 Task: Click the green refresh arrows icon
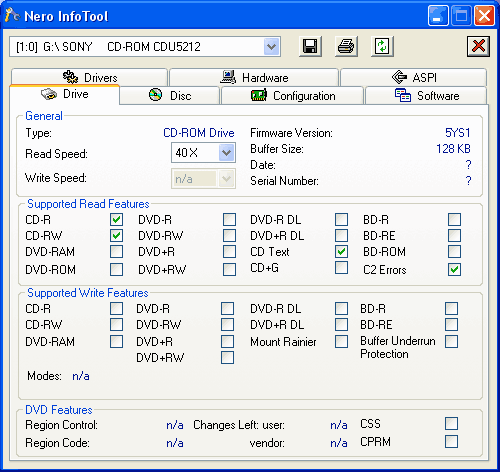coord(382,46)
